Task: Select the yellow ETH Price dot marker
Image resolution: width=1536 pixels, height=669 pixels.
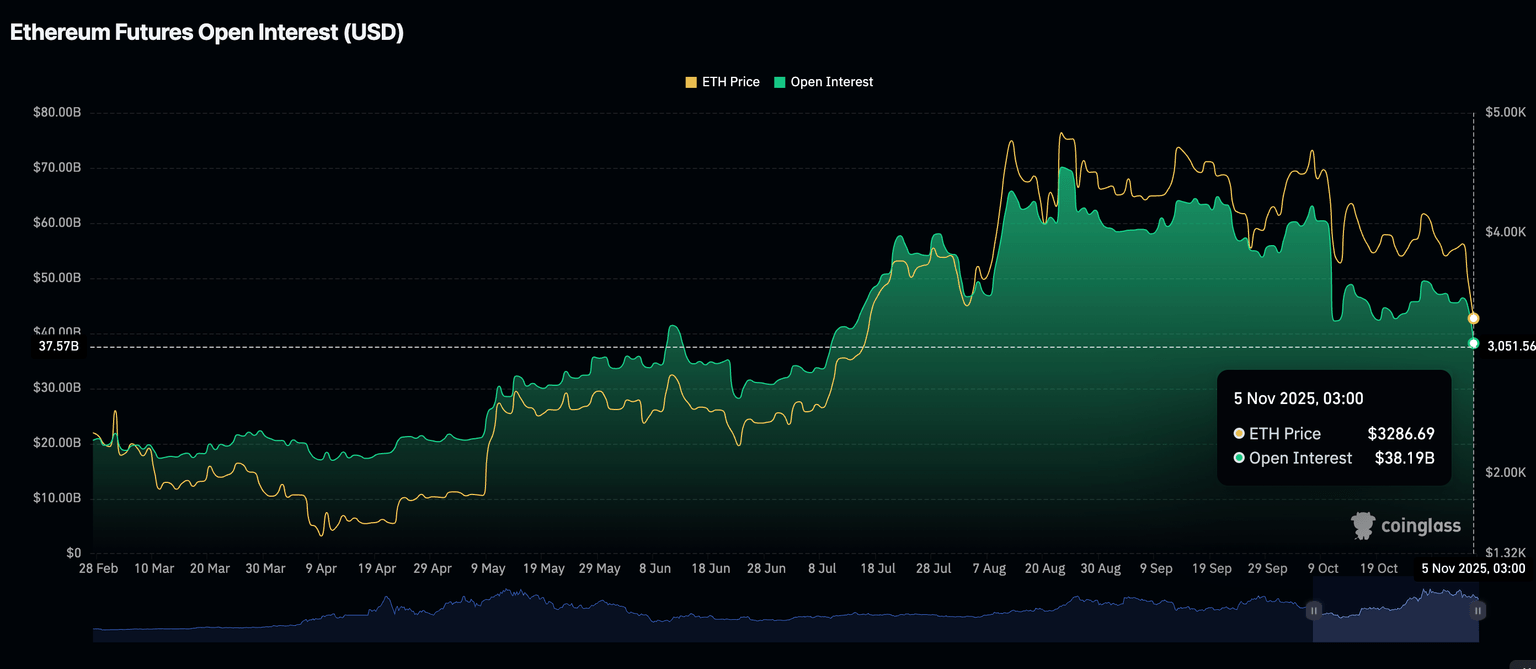Action: (1473, 318)
